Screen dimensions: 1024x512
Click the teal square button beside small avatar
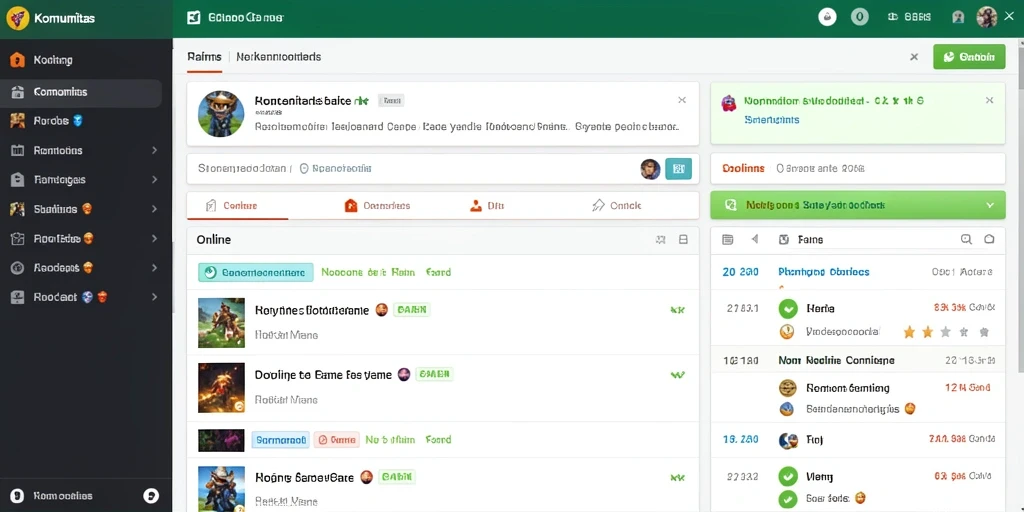tap(678, 169)
